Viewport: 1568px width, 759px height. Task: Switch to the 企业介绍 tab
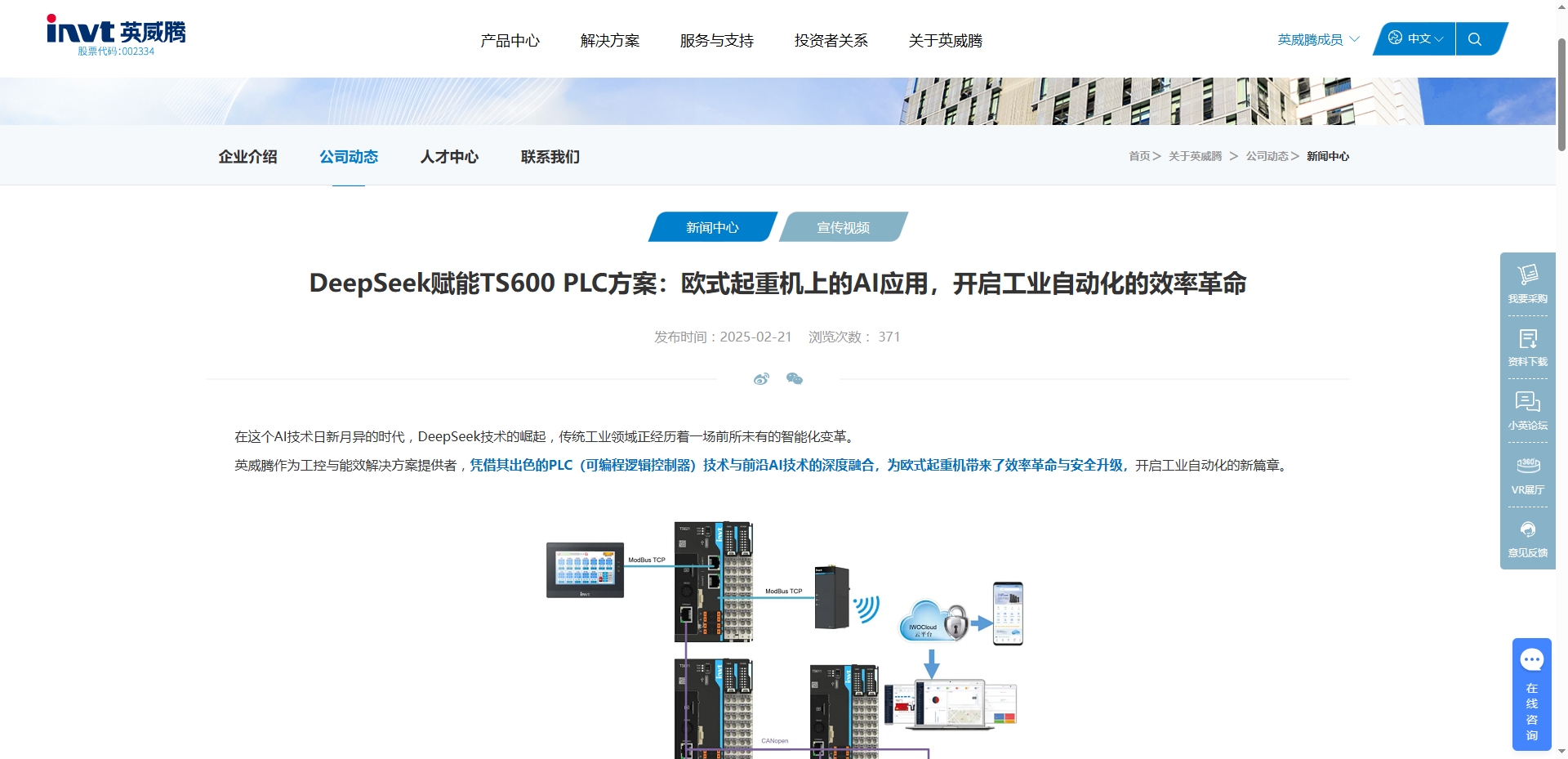(x=247, y=156)
